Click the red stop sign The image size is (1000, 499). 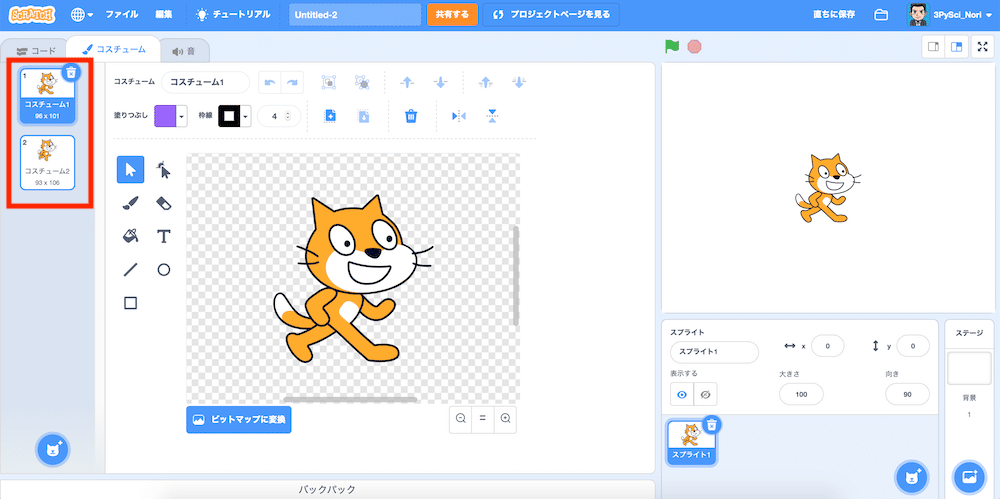[x=695, y=47]
